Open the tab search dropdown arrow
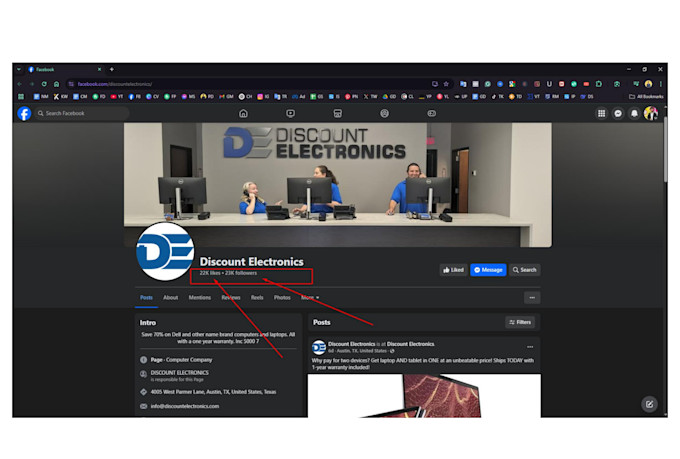 (x=19, y=69)
